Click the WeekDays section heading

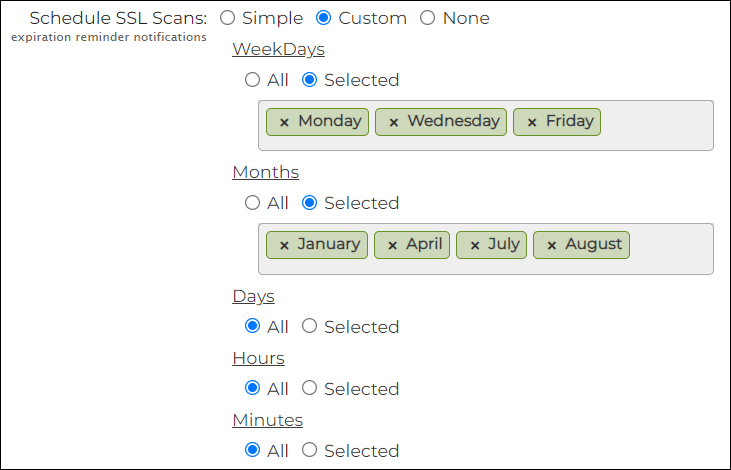278,49
